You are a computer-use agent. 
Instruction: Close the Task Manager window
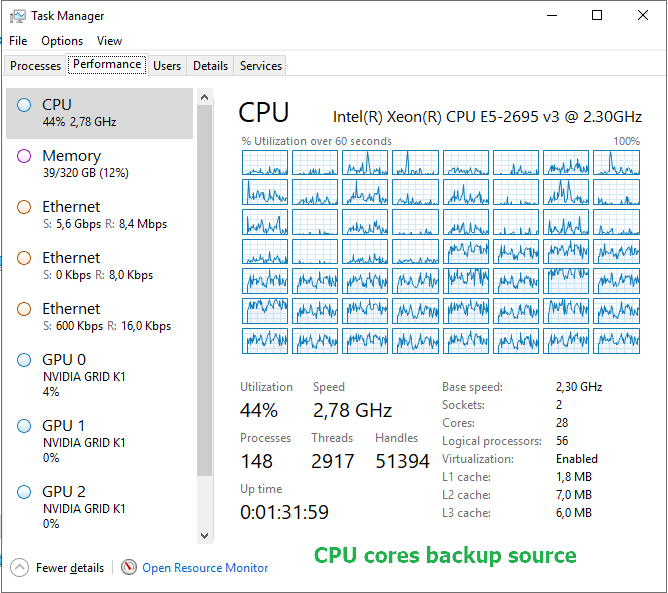[x=642, y=16]
